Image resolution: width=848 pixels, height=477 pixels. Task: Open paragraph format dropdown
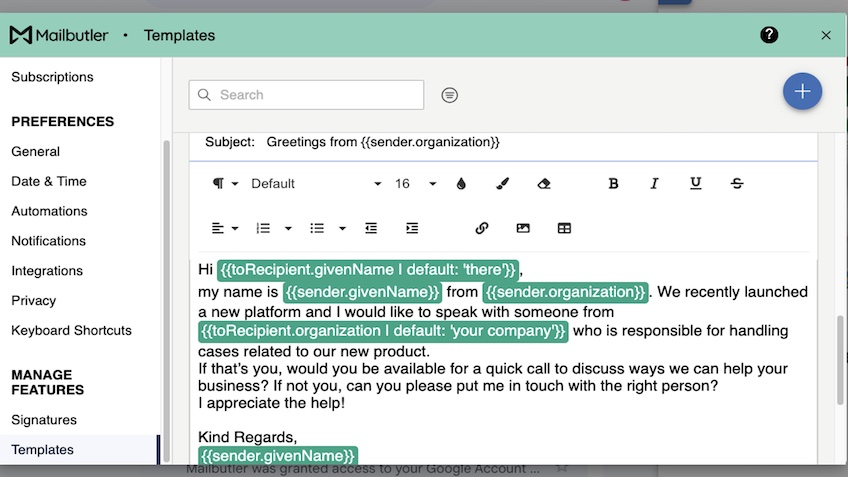pos(224,184)
